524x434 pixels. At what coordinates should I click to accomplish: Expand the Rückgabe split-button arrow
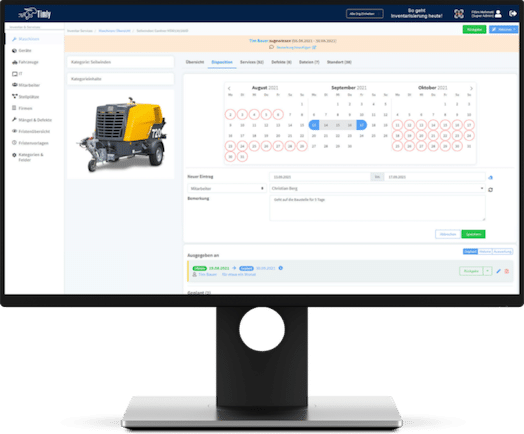[x=488, y=271]
